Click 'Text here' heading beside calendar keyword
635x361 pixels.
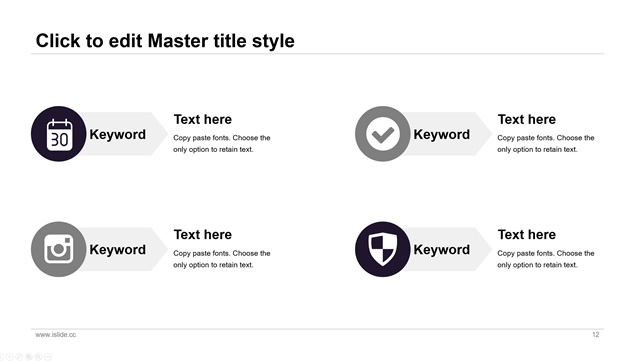pyautogui.click(x=203, y=120)
